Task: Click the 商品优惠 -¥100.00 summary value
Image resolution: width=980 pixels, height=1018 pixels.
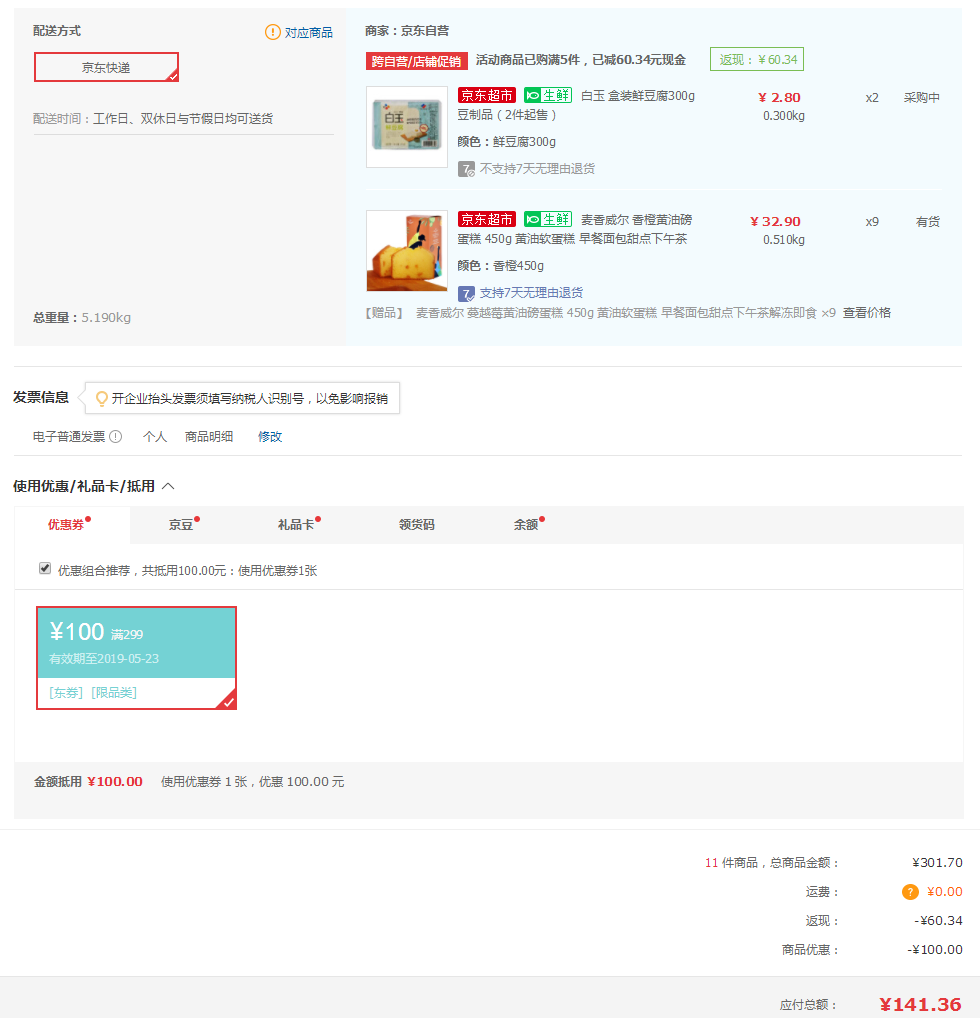Action: tap(935, 950)
